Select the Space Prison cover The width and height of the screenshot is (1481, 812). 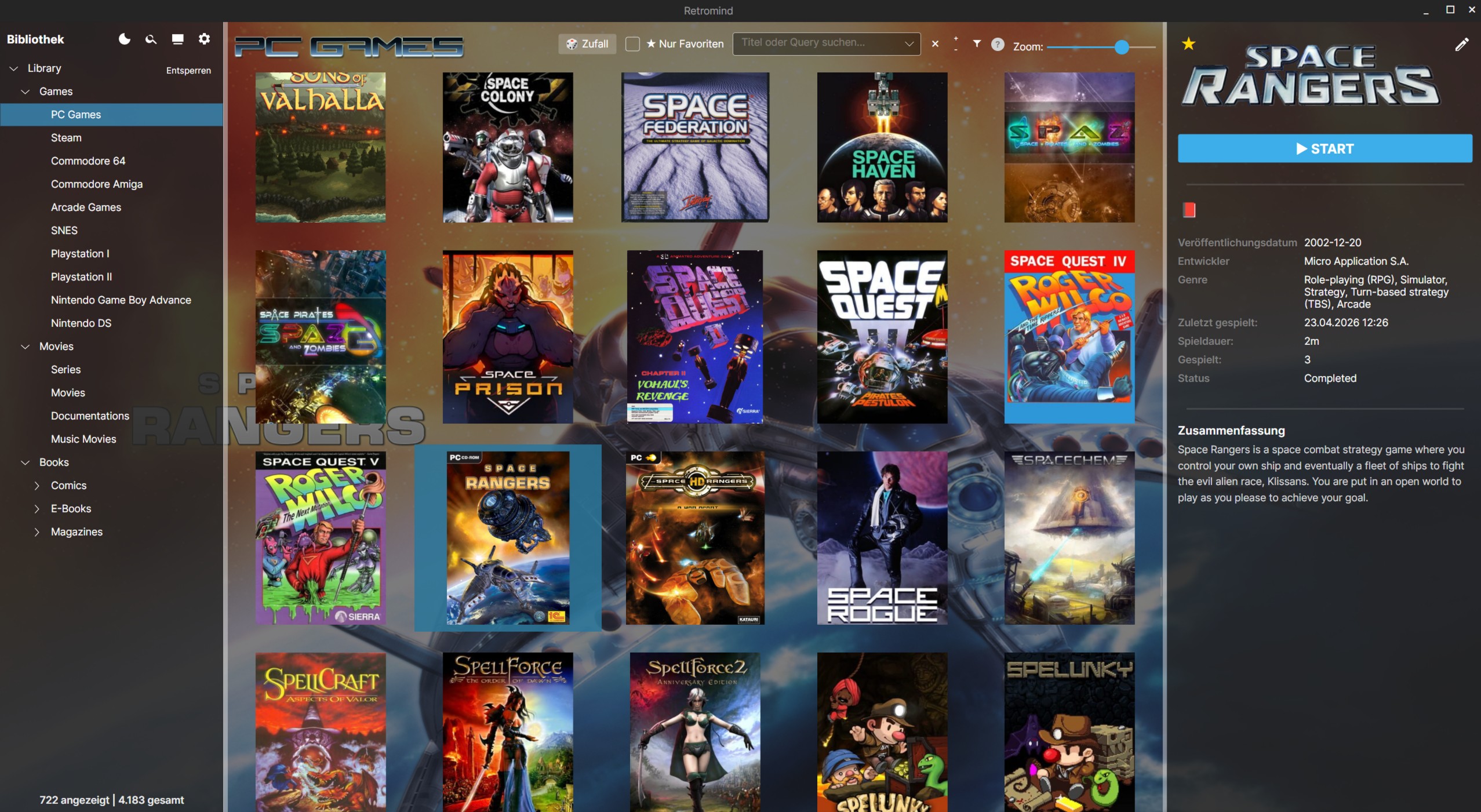508,337
